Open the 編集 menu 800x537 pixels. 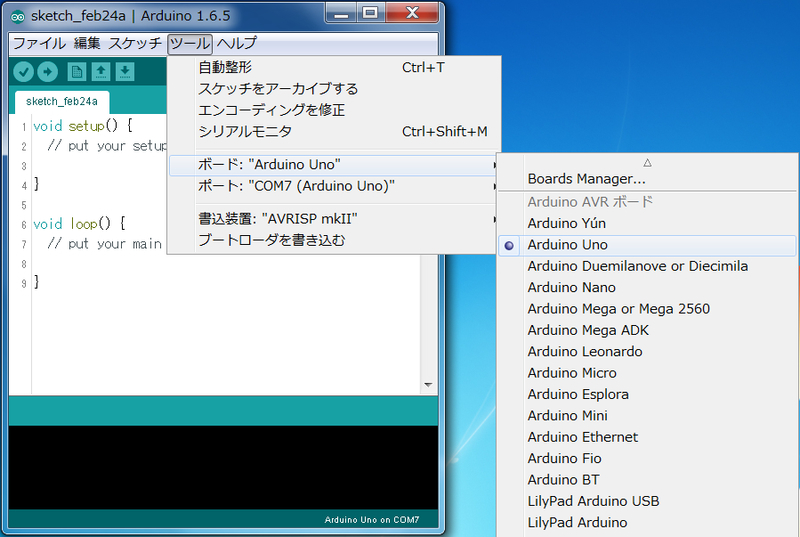[87, 43]
